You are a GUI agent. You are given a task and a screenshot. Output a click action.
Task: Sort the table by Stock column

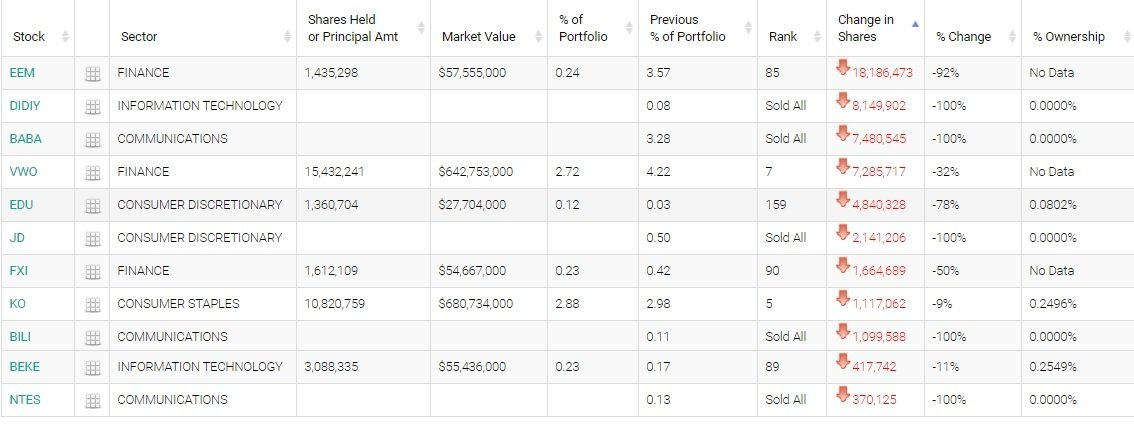tap(30, 37)
